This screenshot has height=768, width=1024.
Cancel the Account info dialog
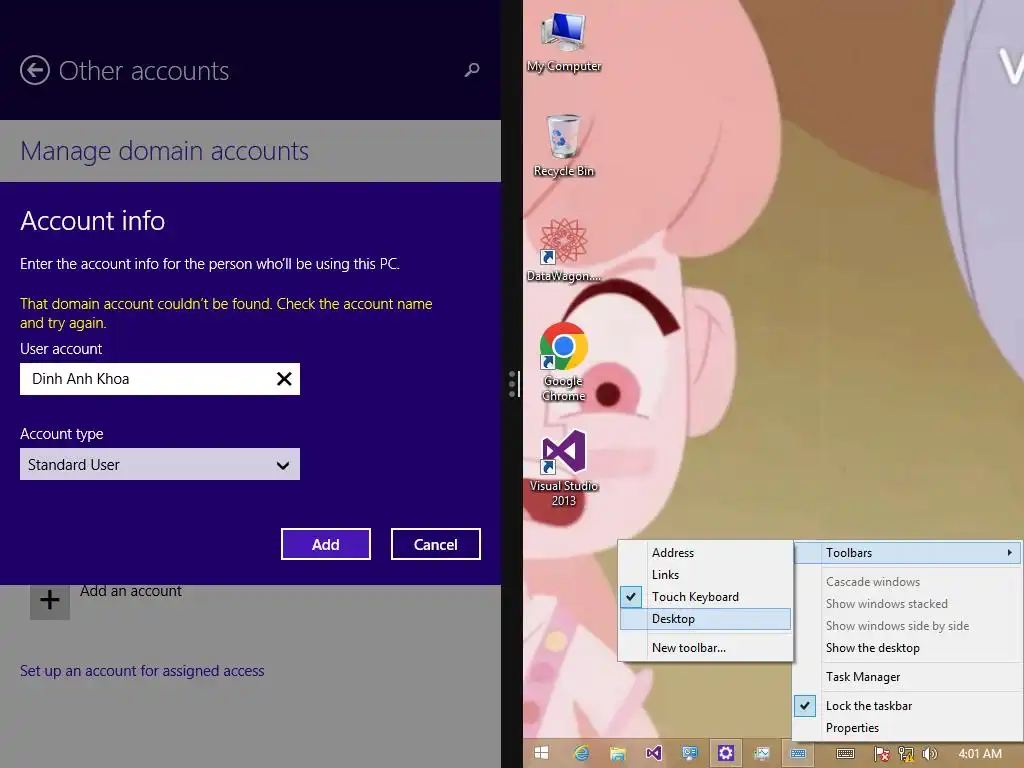(x=436, y=544)
